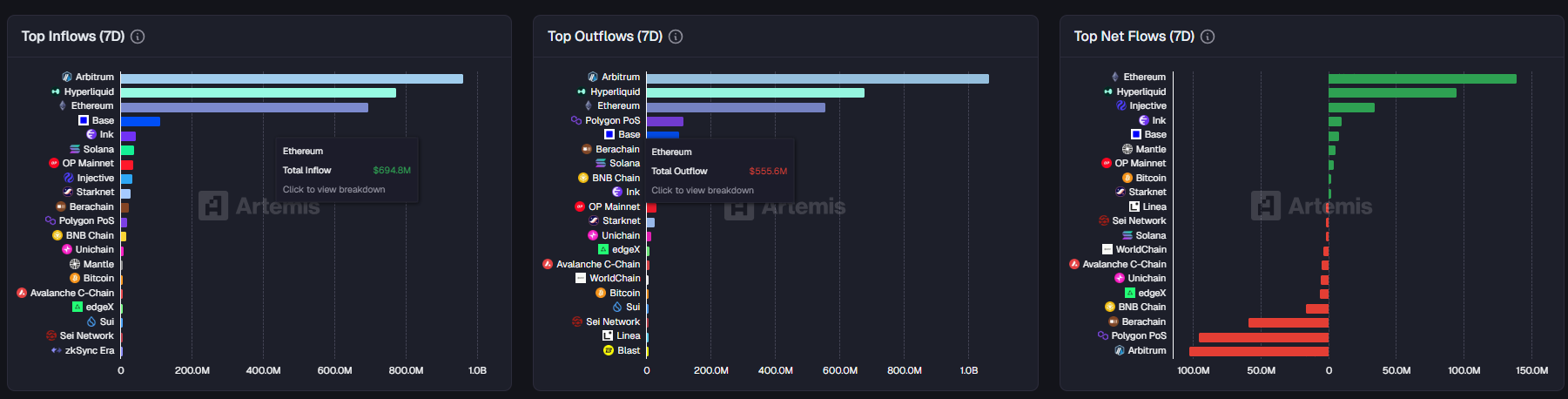Click "Click to view breakdown" in Total Inflow tooltip

pyautogui.click(x=333, y=189)
